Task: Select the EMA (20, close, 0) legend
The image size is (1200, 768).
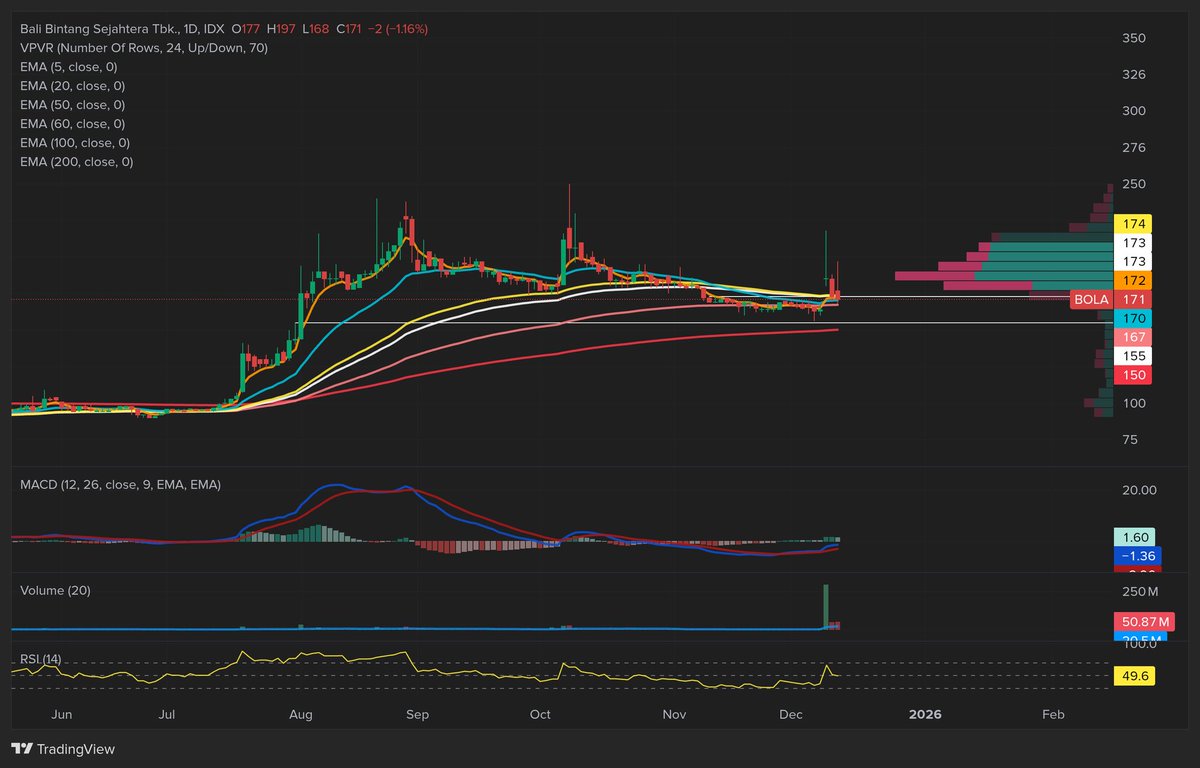Action: [72, 86]
